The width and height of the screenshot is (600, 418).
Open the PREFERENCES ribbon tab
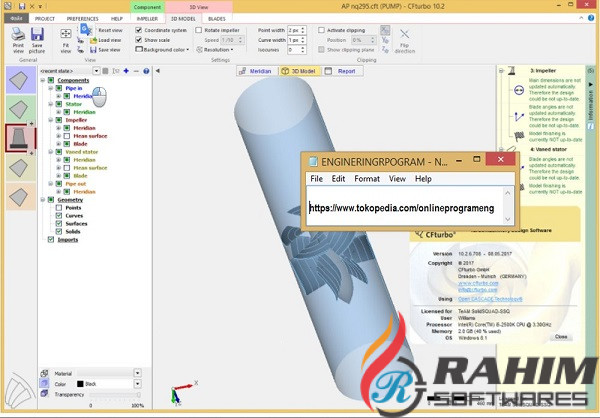pos(83,19)
